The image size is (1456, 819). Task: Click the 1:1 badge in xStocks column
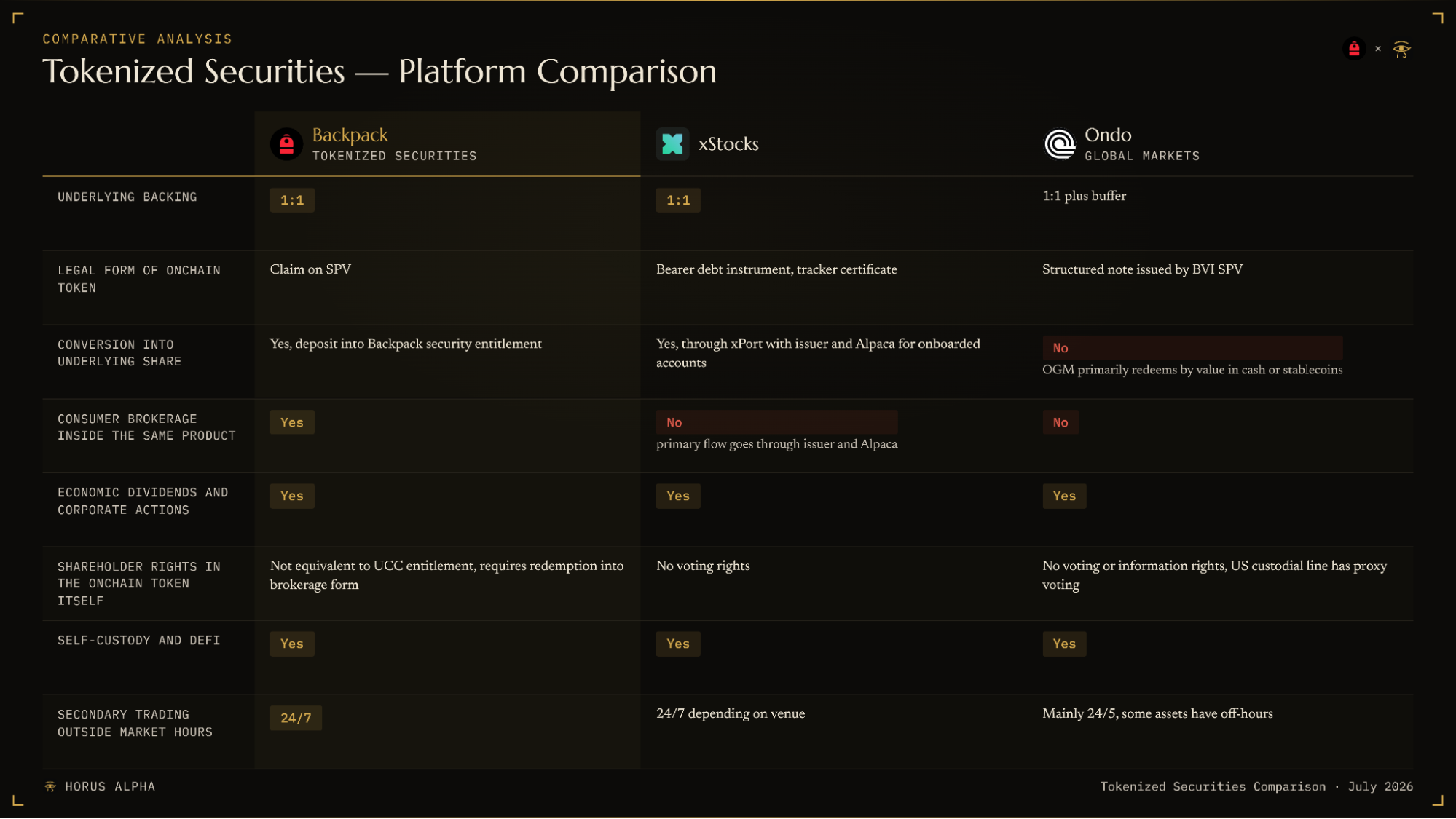point(678,200)
